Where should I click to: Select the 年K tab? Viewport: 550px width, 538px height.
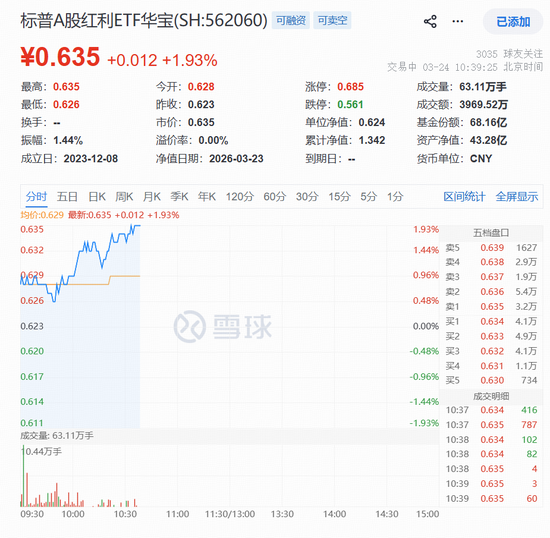[207, 196]
